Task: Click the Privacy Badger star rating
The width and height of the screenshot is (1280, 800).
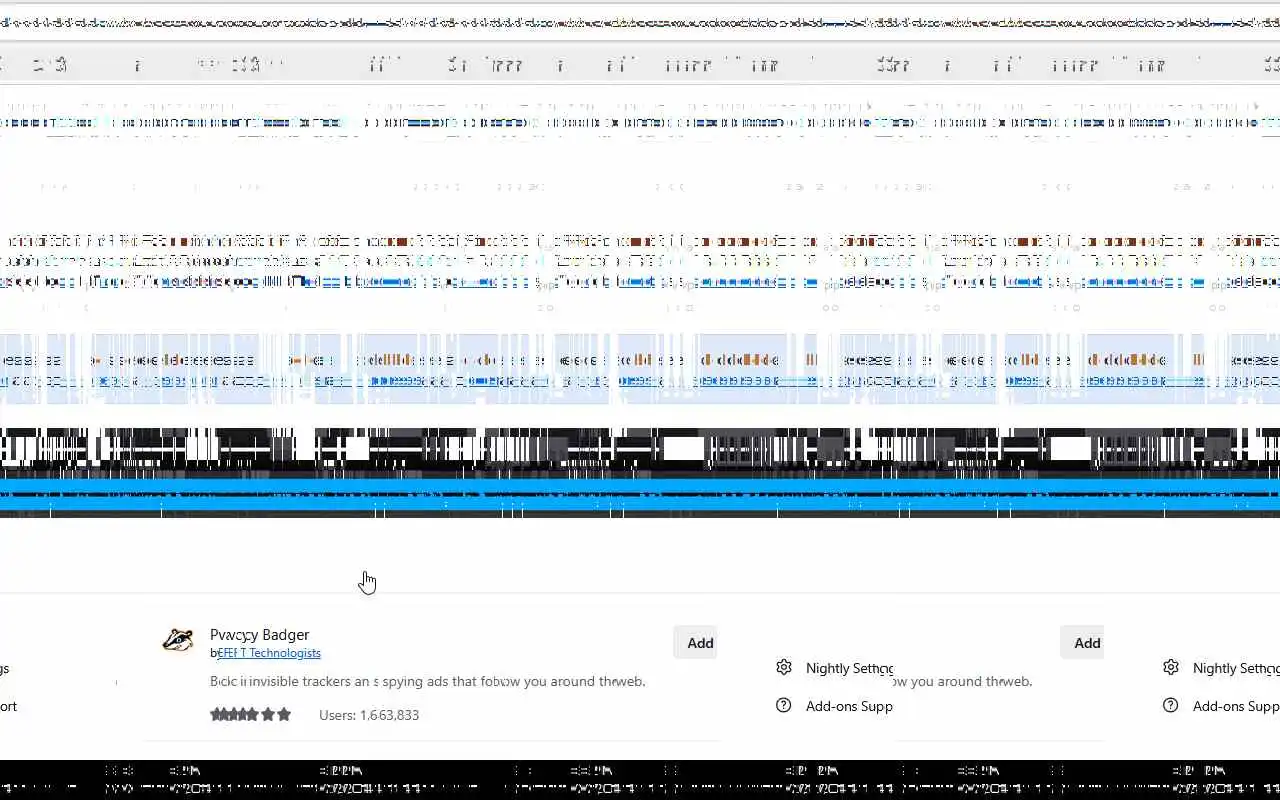Action: (x=250, y=715)
